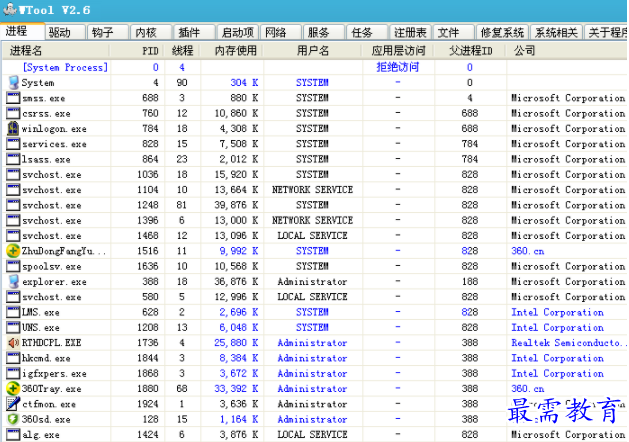Select PID 1104 svchost.exe row
The width and height of the screenshot is (629, 442).
point(314,190)
